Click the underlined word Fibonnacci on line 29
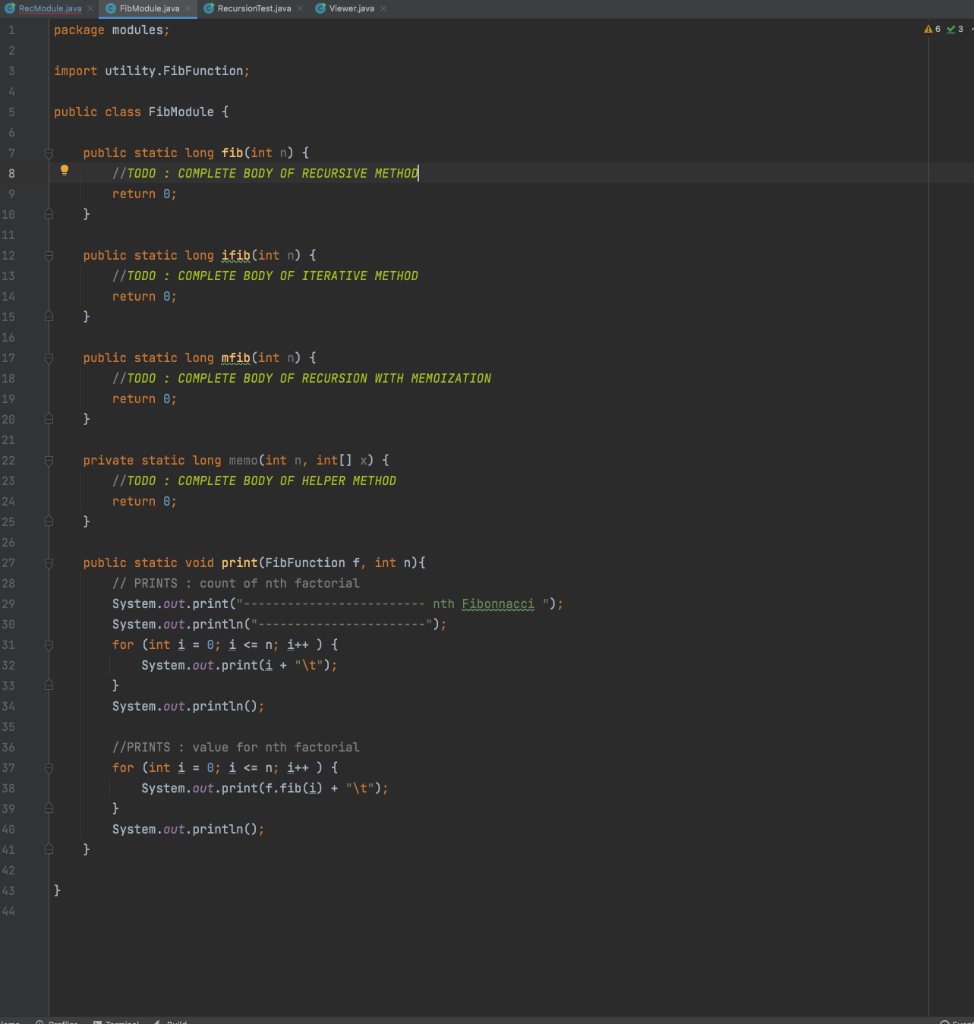Image resolution: width=974 pixels, height=1024 pixels. tap(498, 604)
